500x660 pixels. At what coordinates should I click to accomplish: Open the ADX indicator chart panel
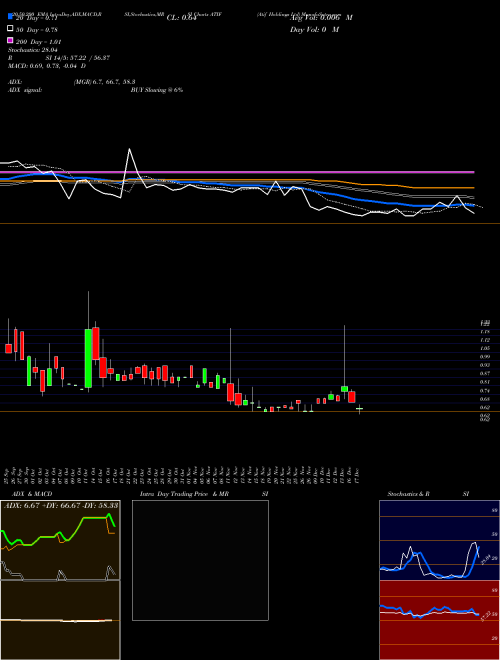pyautogui.click(x=60, y=540)
